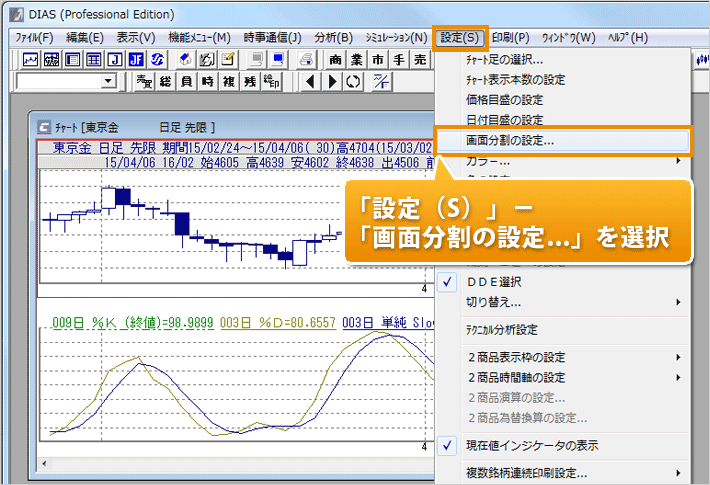The height and width of the screenshot is (485, 710).
Task: Click the 市 toolbar button
Action: [377, 60]
